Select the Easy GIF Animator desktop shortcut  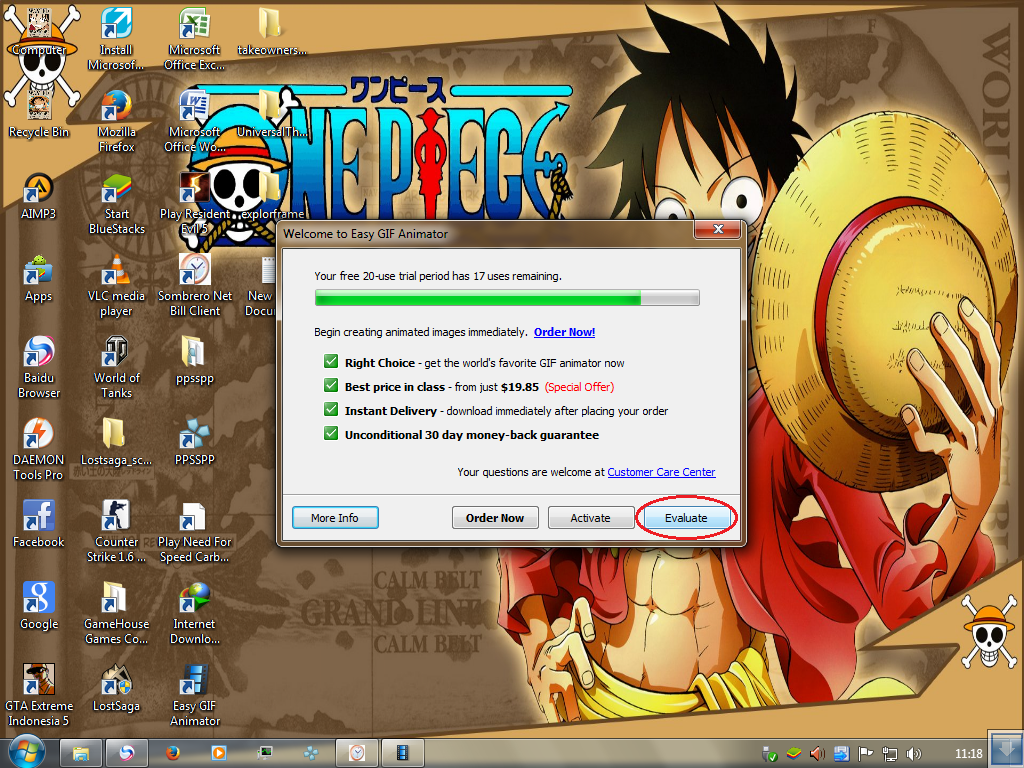click(x=194, y=696)
